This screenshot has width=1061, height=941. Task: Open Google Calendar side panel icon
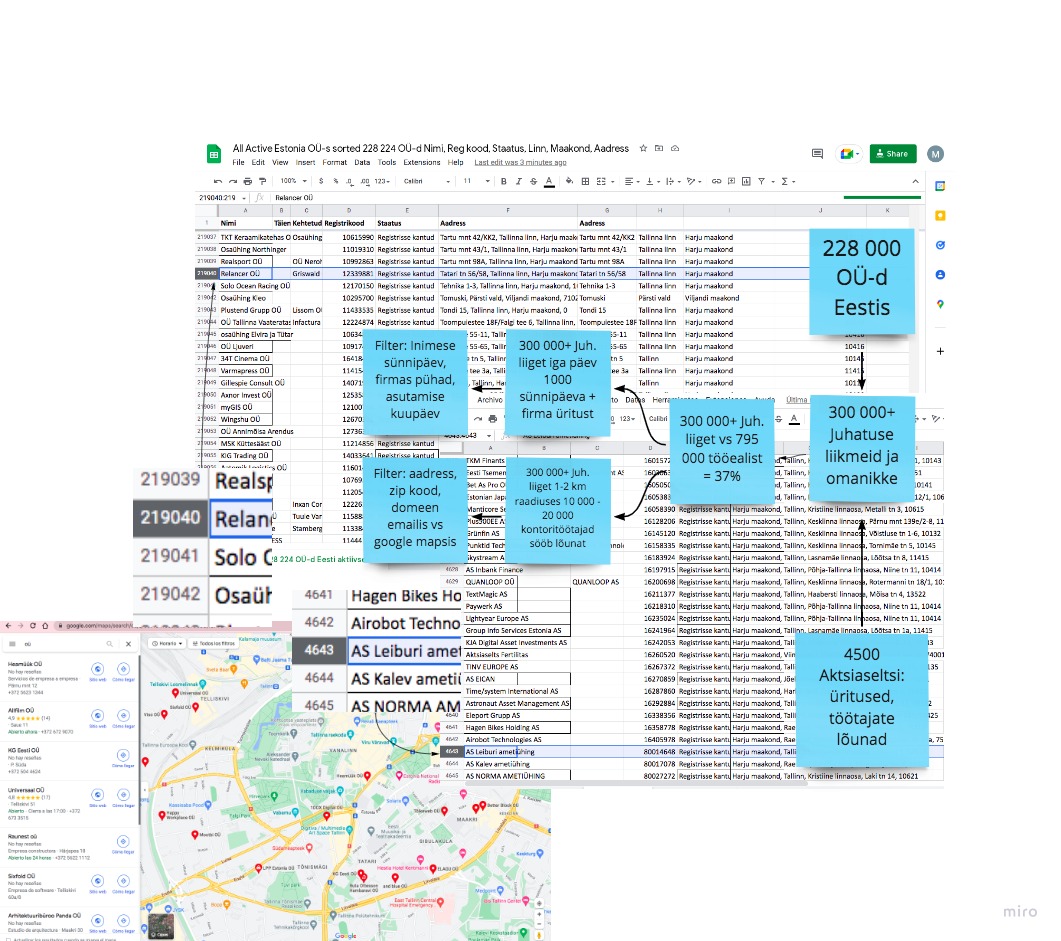[x=940, y=186]
